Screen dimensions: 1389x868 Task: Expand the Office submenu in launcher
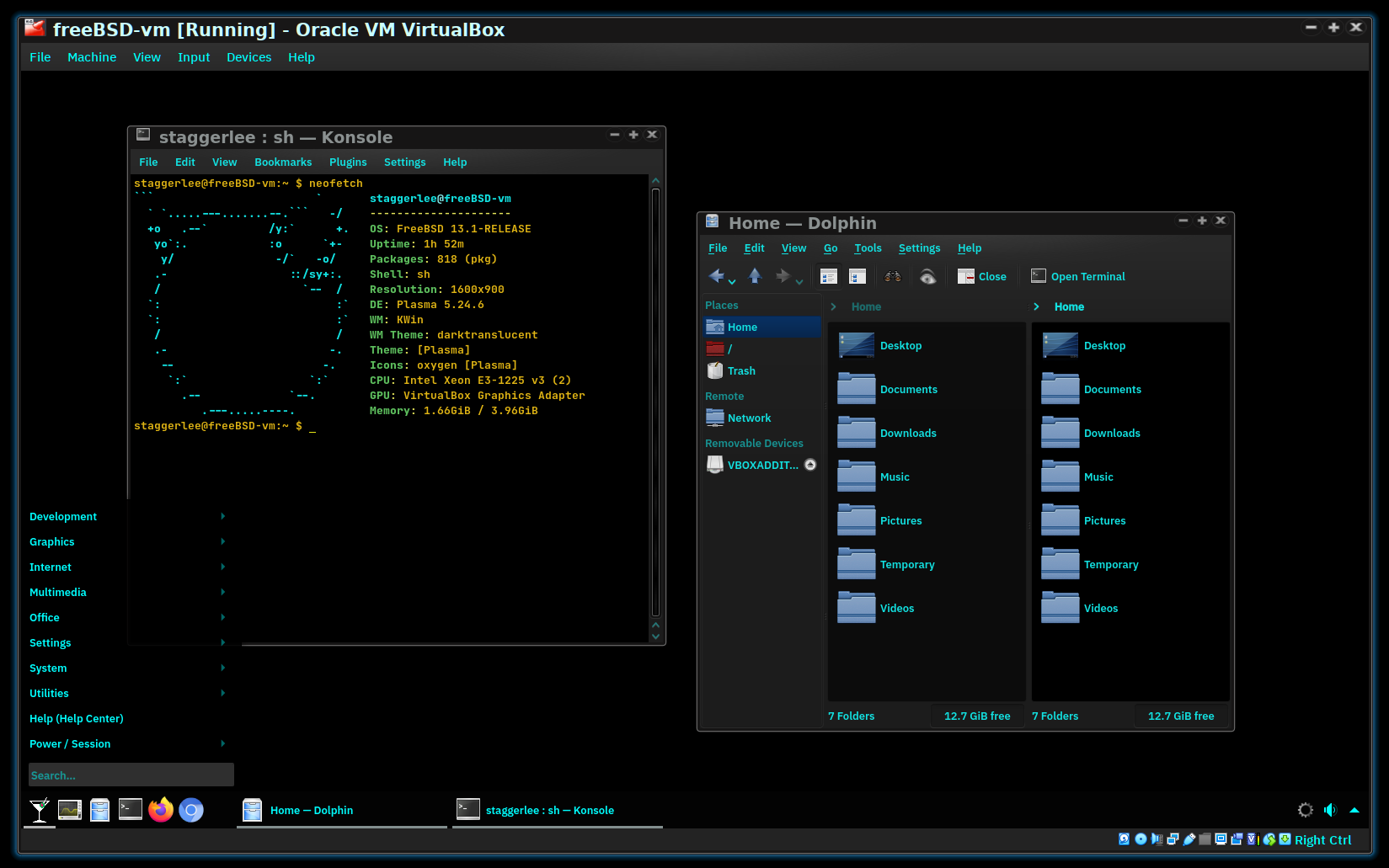pyautogui.click(x=222, y=617)
